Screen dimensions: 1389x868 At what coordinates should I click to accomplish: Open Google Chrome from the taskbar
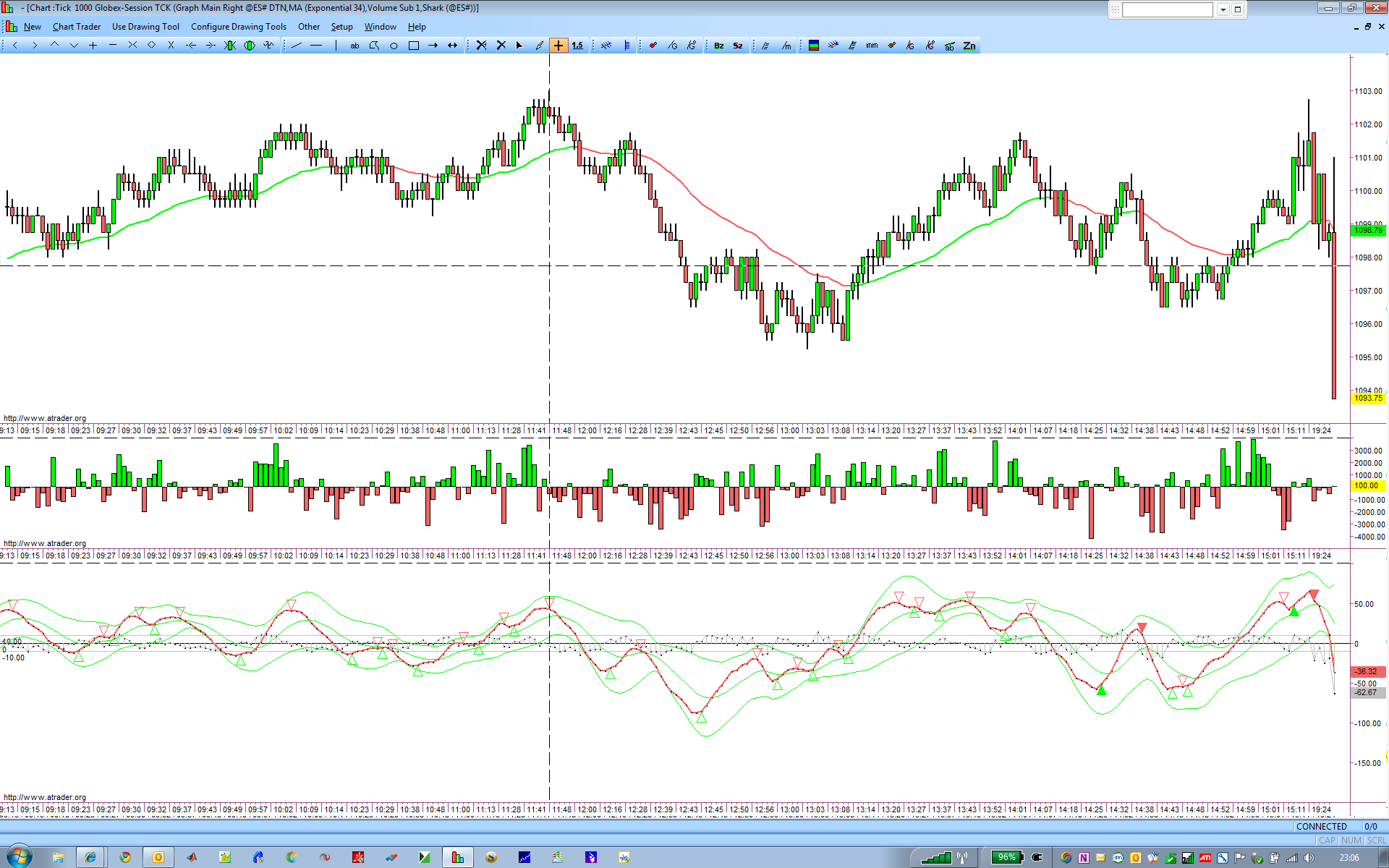[125, 857]
